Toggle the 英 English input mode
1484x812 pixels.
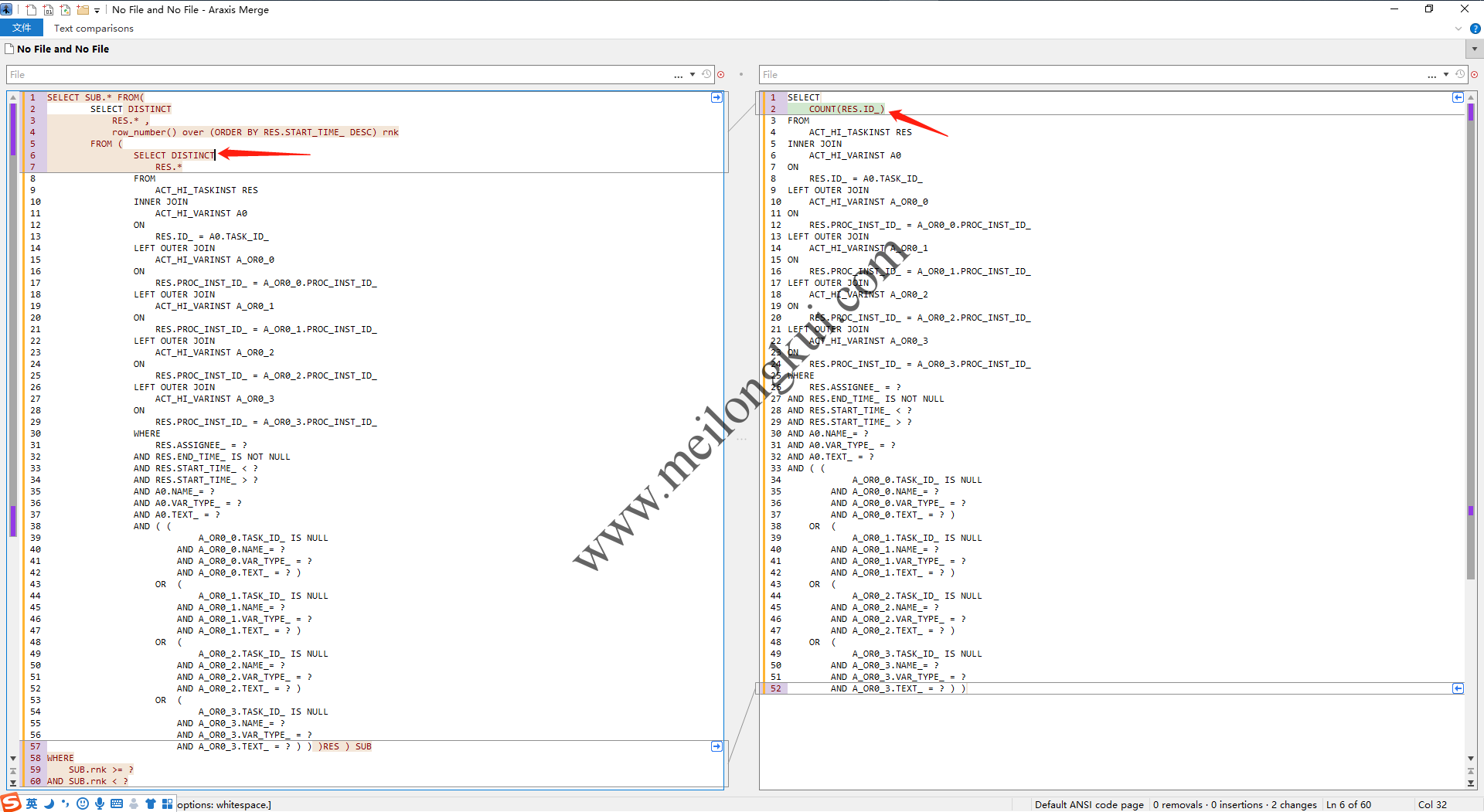tap(32, 804)
